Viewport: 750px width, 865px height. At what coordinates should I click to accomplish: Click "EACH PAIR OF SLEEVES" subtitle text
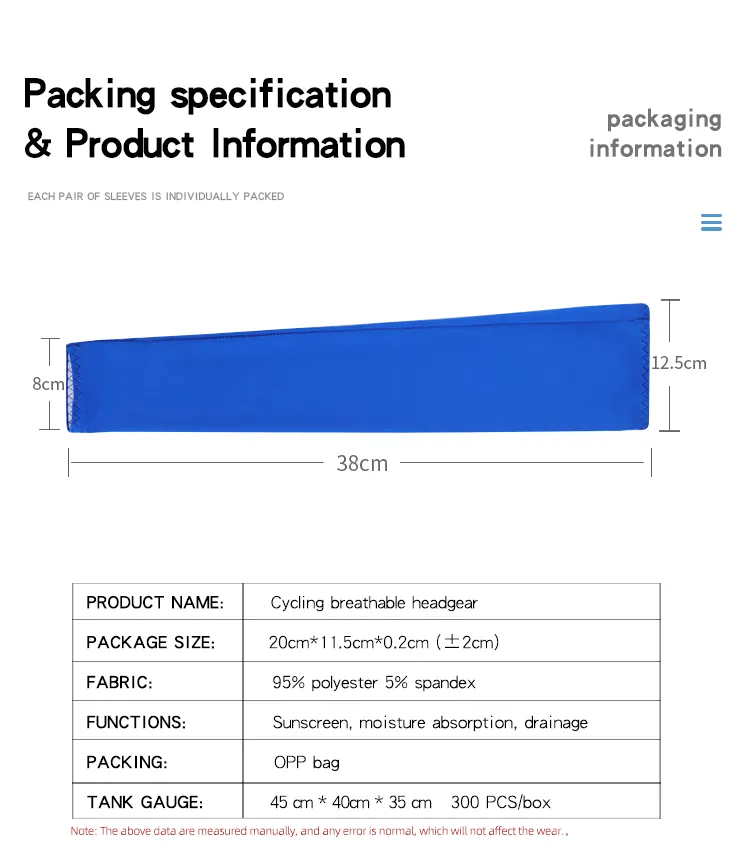point(156,197)
